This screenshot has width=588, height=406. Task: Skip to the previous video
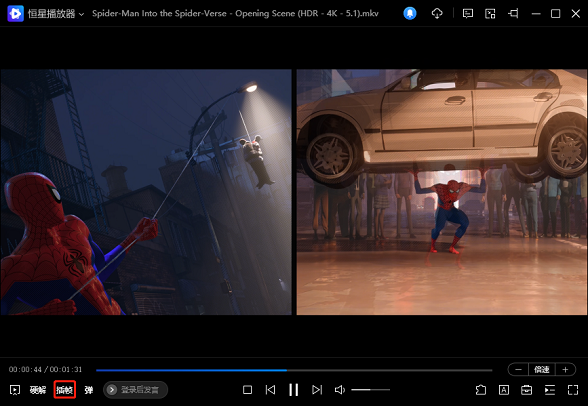click(x=270, y=390)
